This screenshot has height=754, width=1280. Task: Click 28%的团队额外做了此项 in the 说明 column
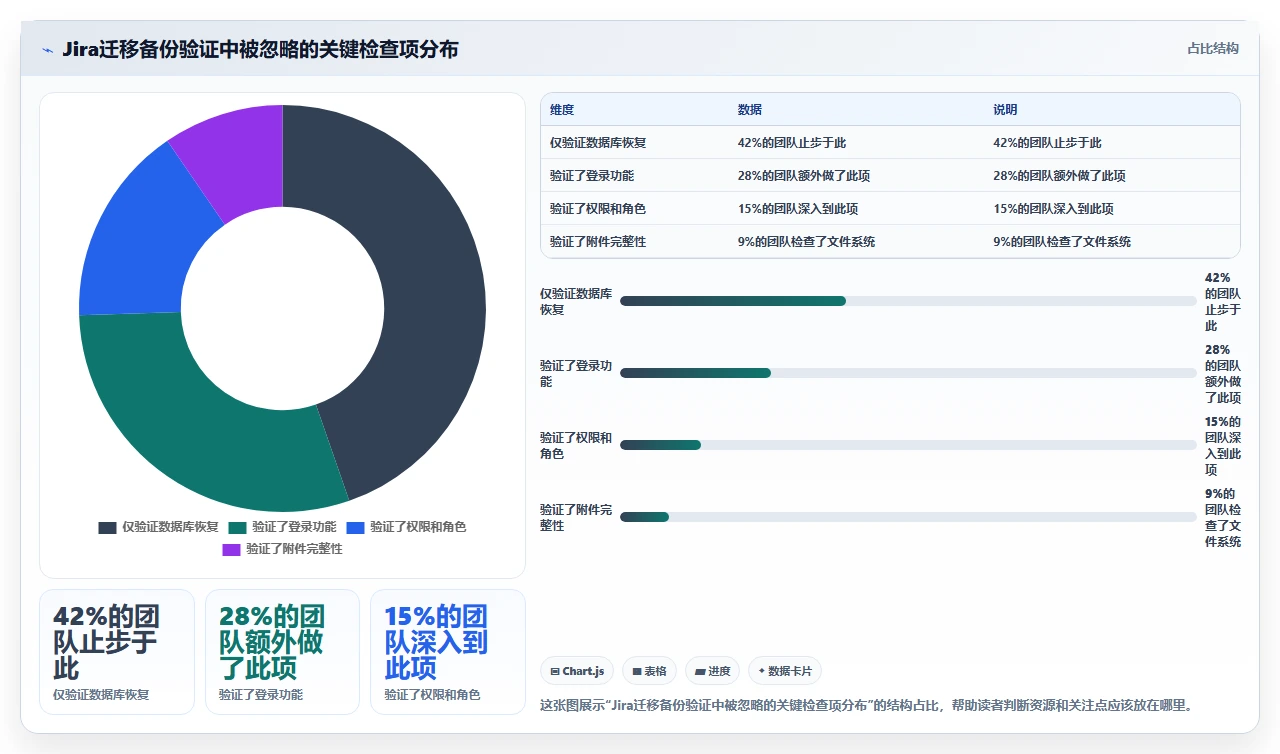tap(1059, 176)
